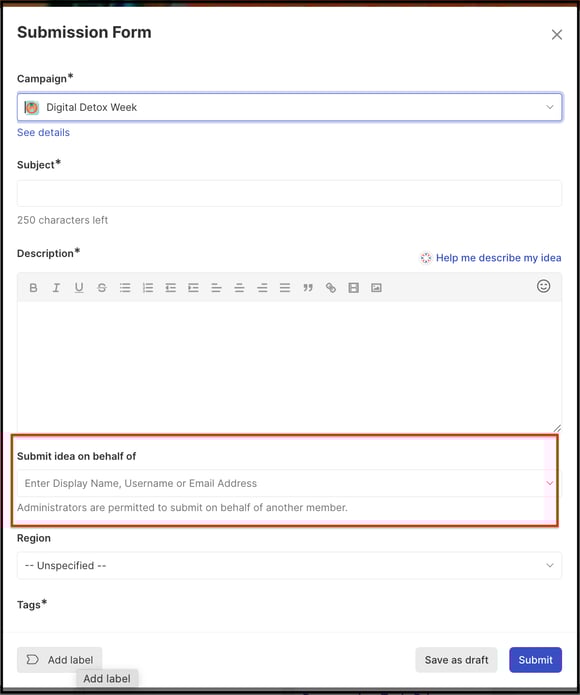The height and width of the screenshot is (695, 580).
Task: Insert a numbered list
Action: click(148, 288)
